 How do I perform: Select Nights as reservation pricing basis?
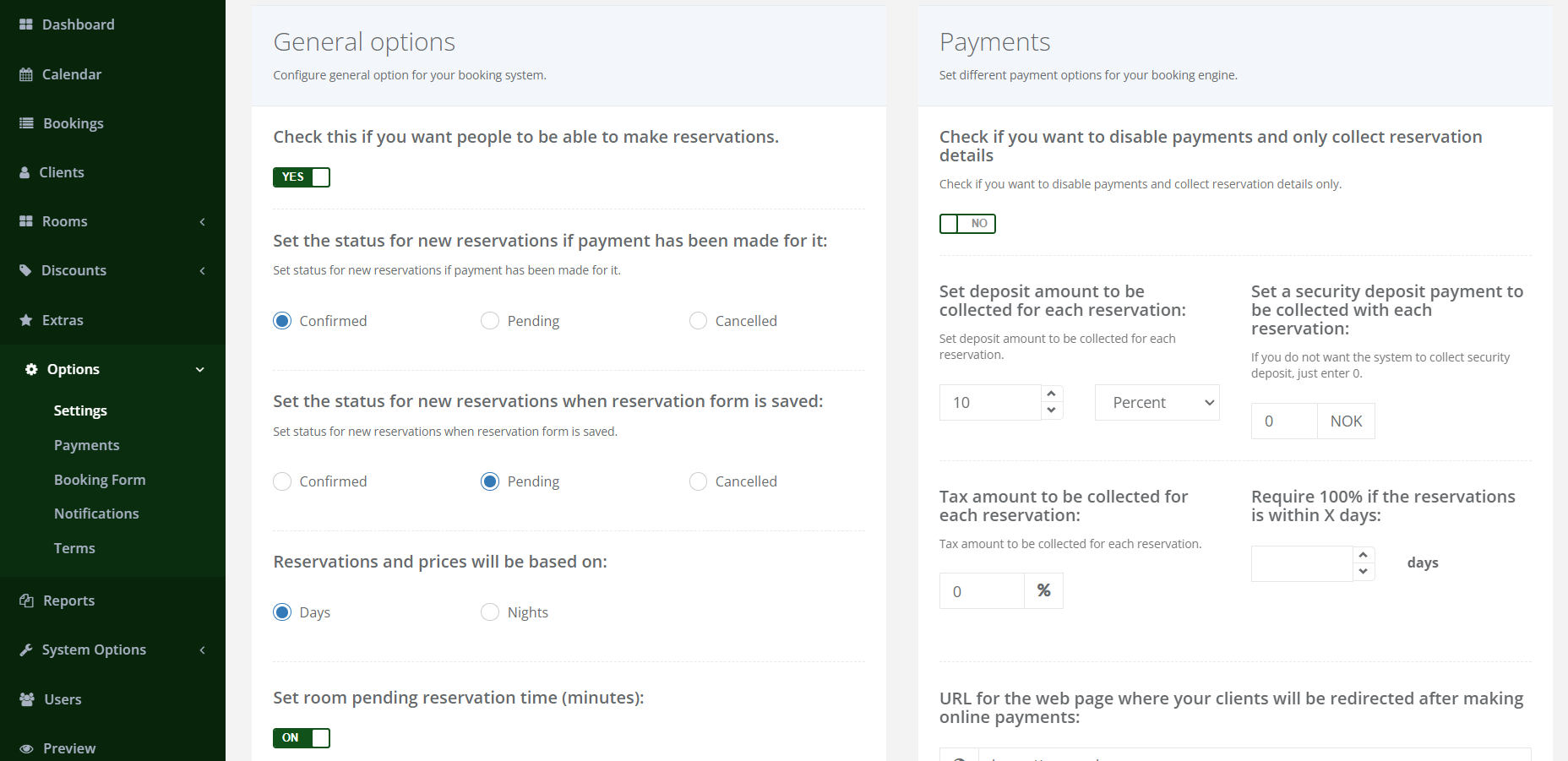pos(490,612)
